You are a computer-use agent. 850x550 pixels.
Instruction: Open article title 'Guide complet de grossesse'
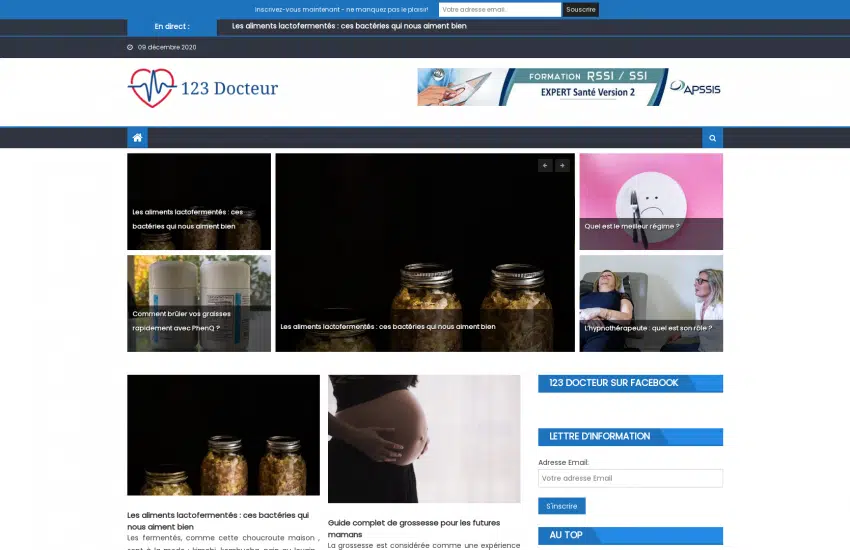coord(414,528)
